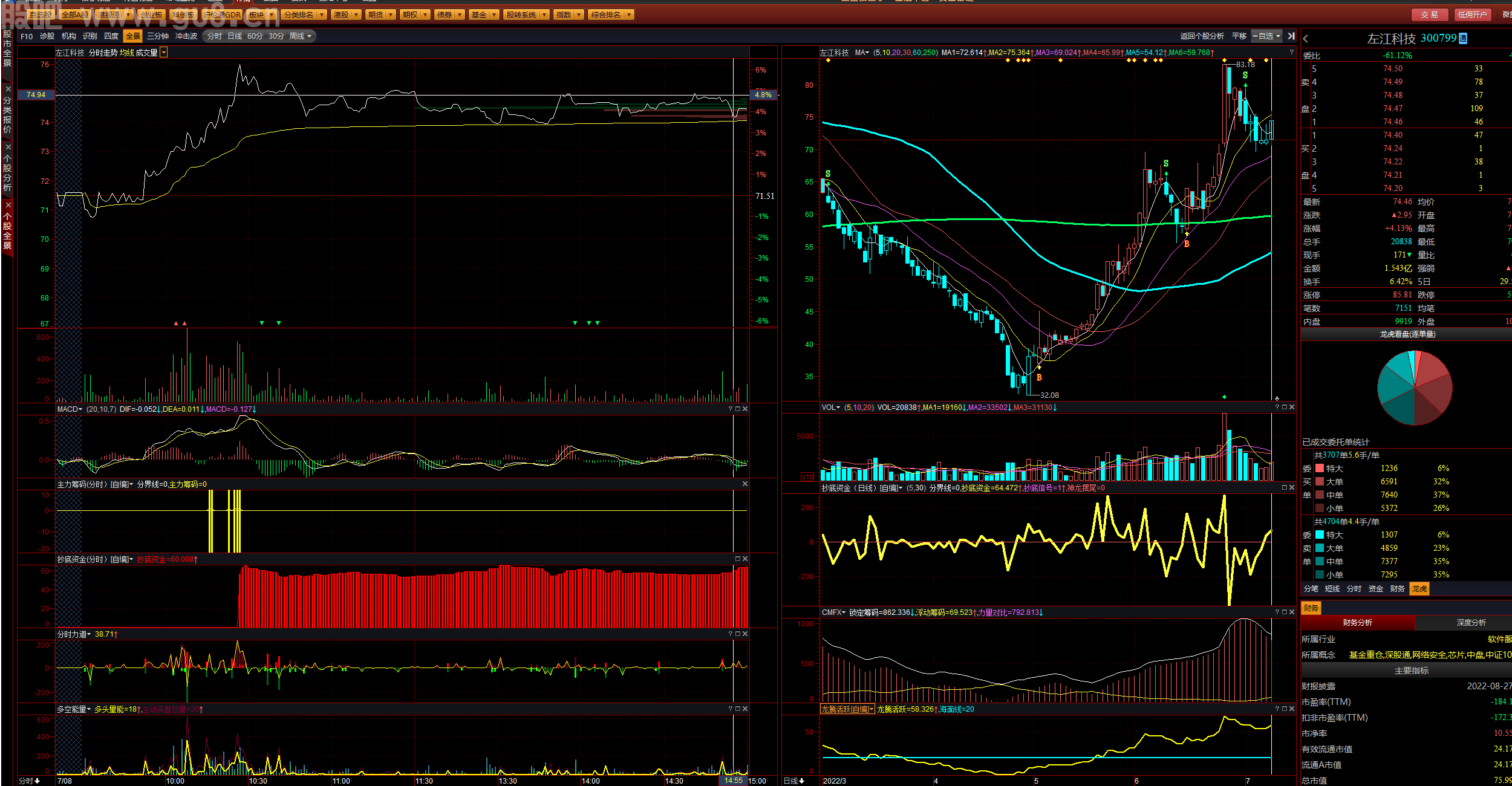
Task: Close the VOL daily panel
Action: pyautogui.click(x=1292, y=408)
